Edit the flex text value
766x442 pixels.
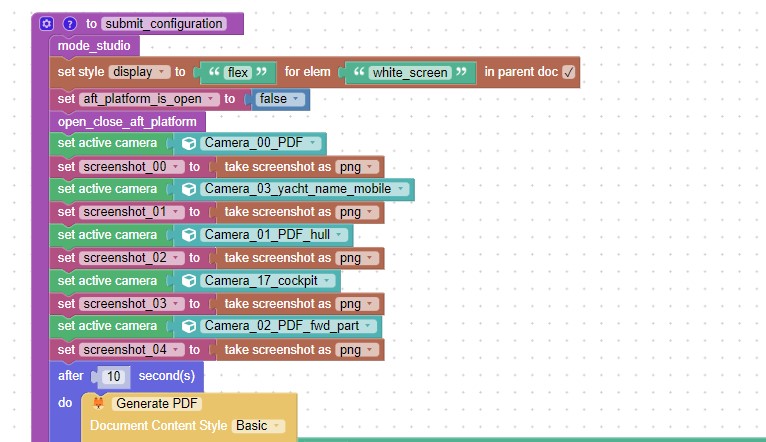click(238, 73)
